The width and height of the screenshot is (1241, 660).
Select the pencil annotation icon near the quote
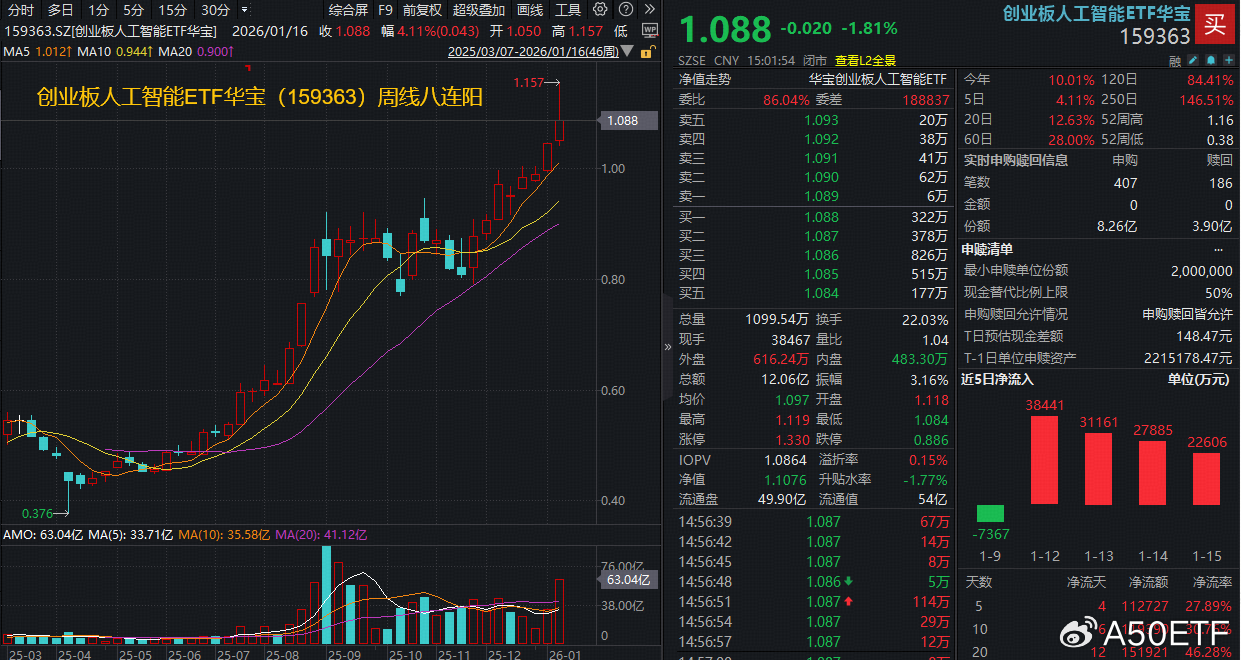1193,60
